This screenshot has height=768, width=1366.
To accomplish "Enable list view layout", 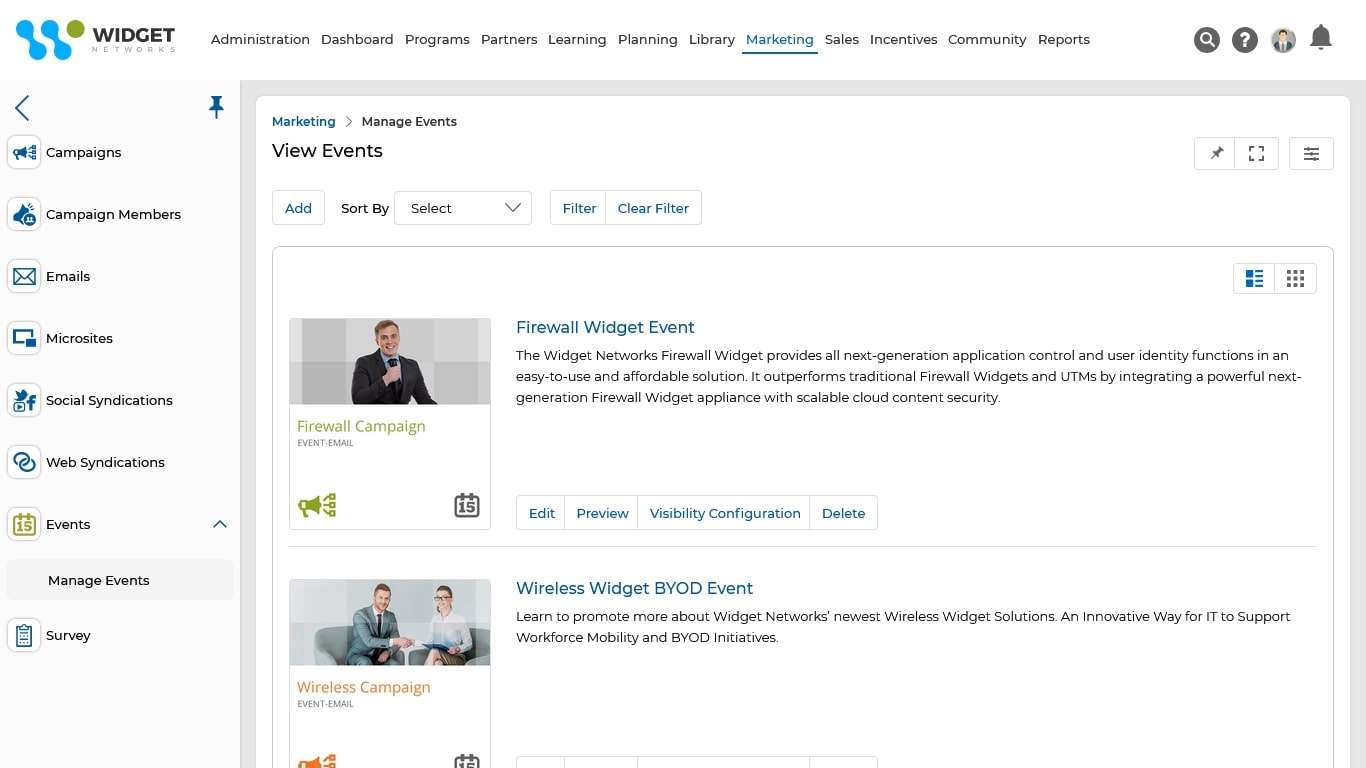I will (1254, 278).
